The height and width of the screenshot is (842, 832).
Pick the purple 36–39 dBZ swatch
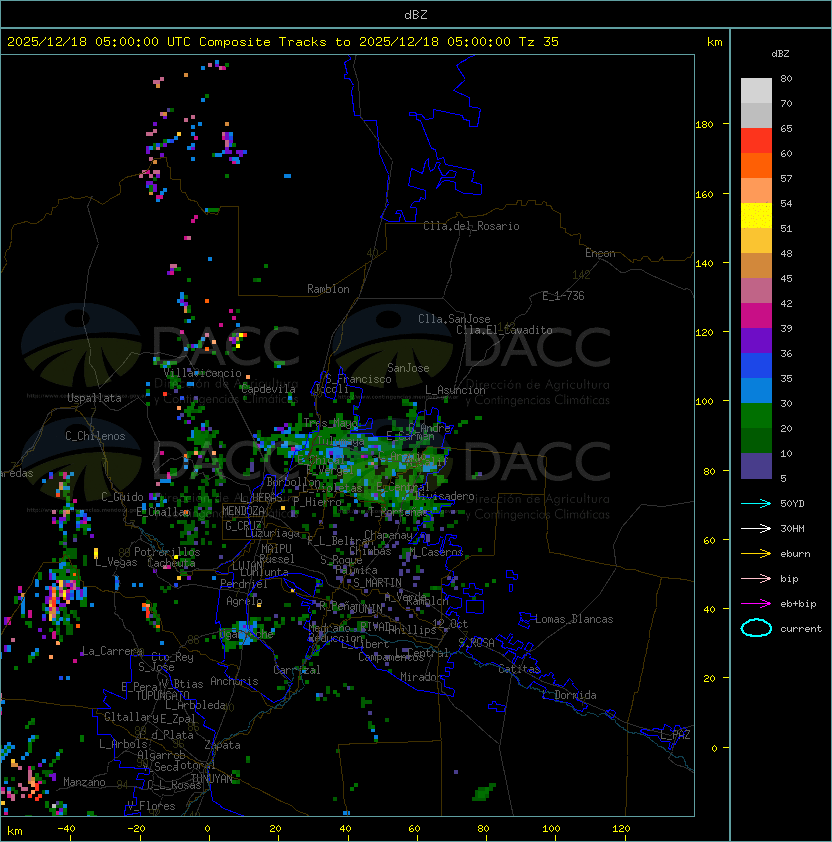[756, 340]
